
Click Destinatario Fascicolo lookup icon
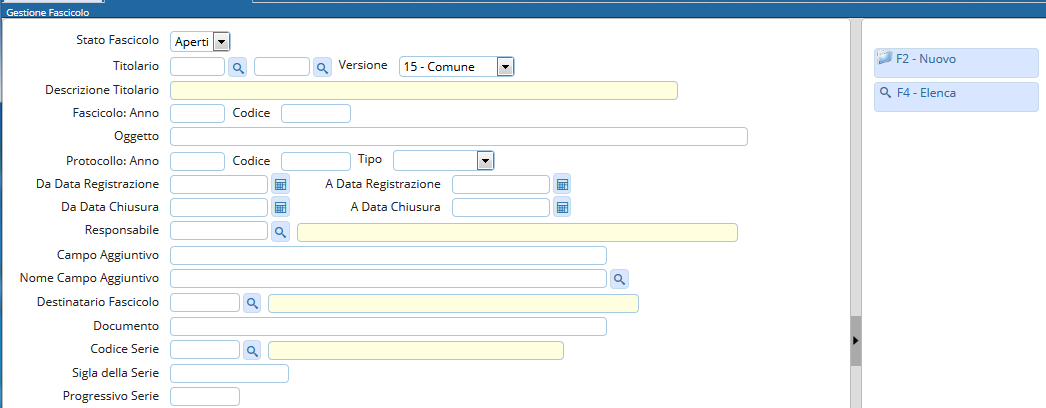[252, 302]
